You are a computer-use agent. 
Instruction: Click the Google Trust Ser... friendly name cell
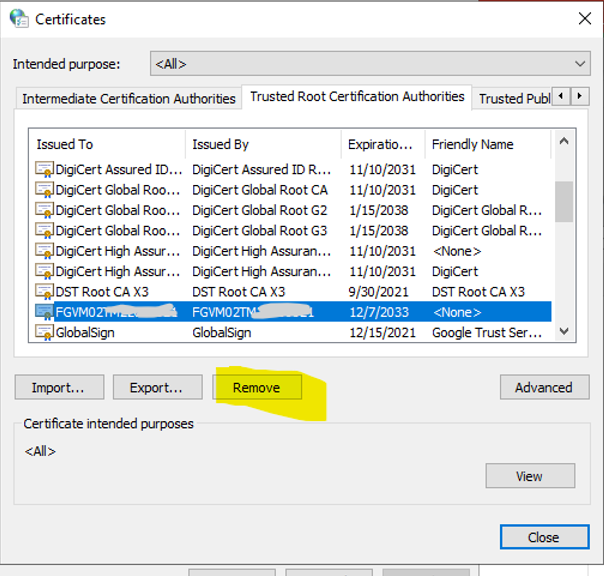[x=487, y=333]
